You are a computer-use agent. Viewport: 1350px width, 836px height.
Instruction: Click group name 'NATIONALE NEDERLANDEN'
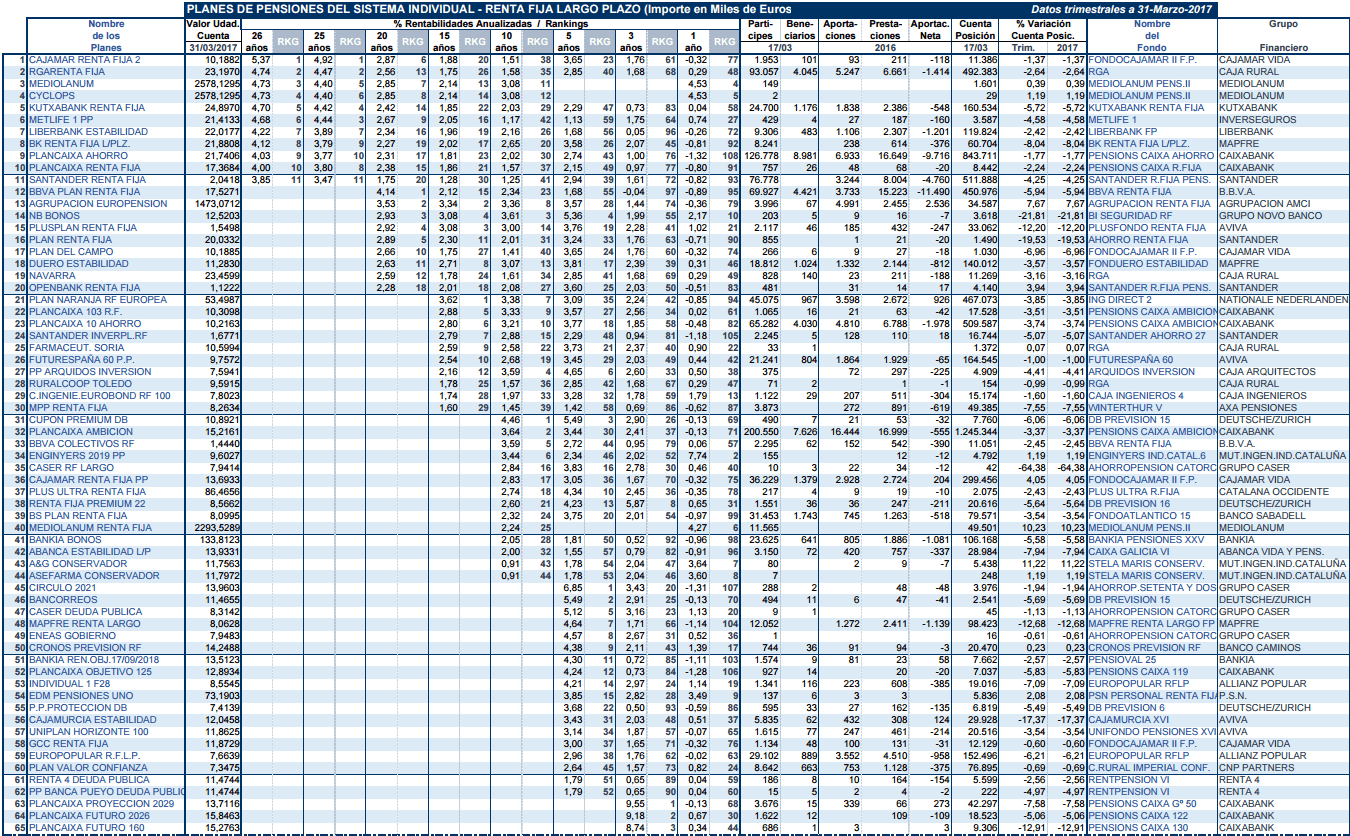point(1284,299)
